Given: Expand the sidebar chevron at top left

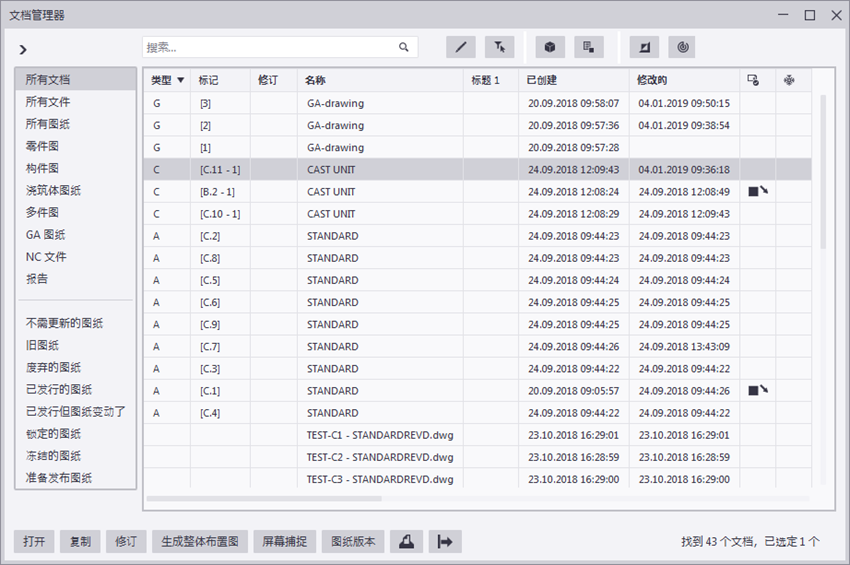Looking at the screenshot, I should click(x=23, y=49).
